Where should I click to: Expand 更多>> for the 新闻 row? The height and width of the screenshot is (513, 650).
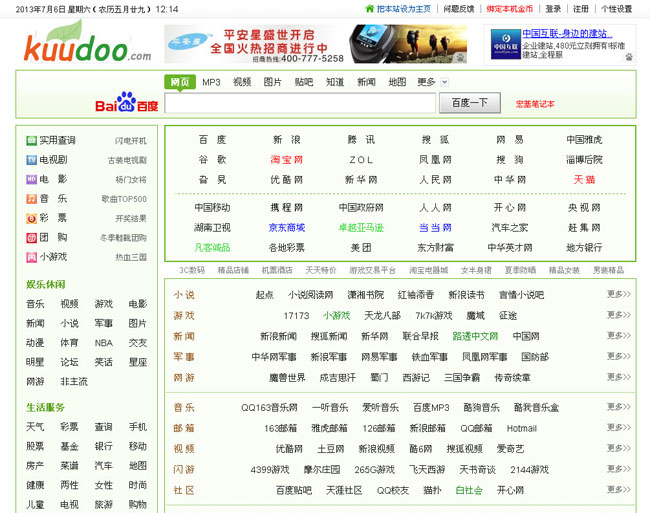618,336
